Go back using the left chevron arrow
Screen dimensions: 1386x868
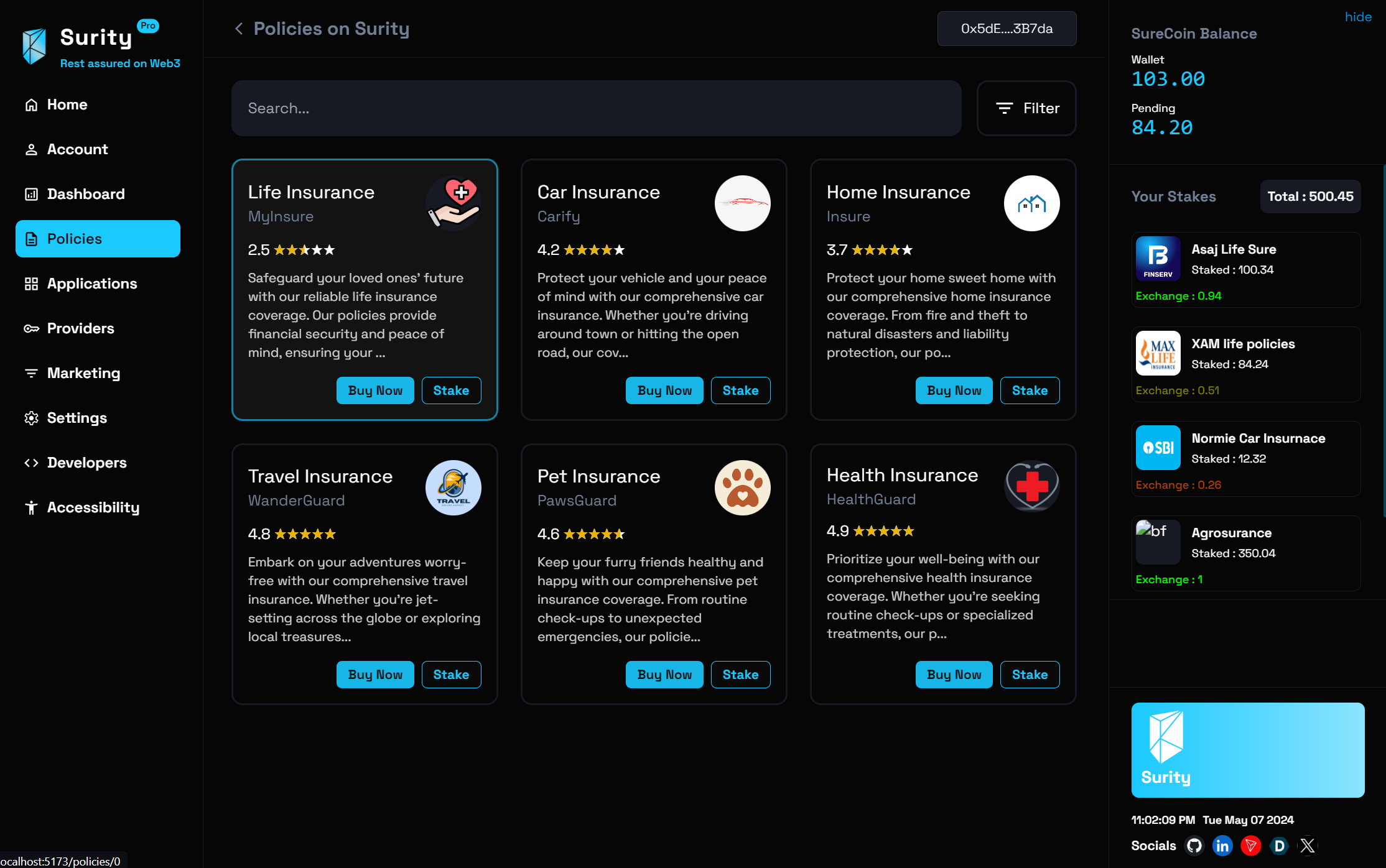click(239, 29)
